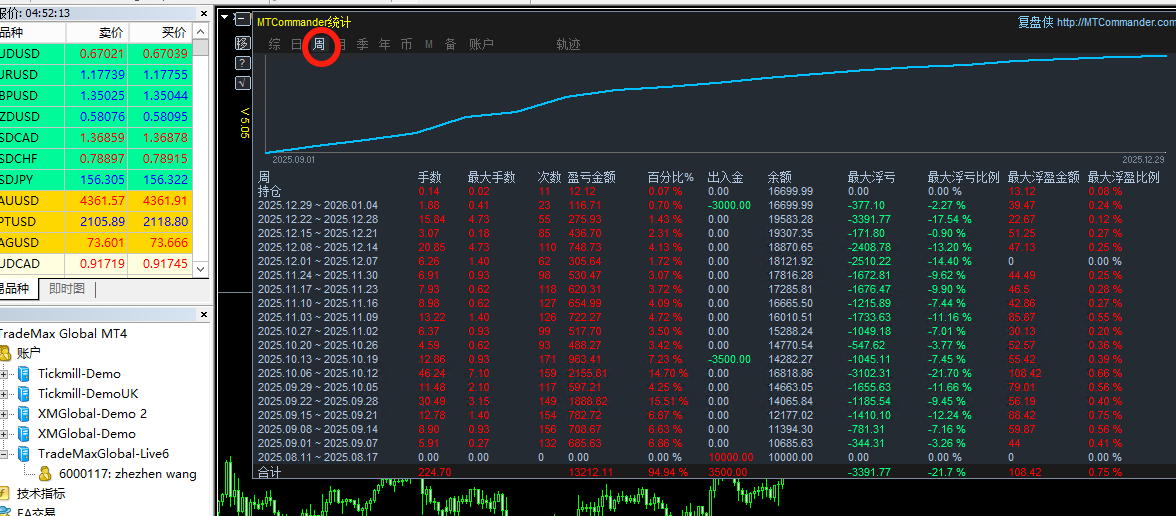Click the V 5.05 version label
Screen dimensions: 1176x516
coord(244,122)
